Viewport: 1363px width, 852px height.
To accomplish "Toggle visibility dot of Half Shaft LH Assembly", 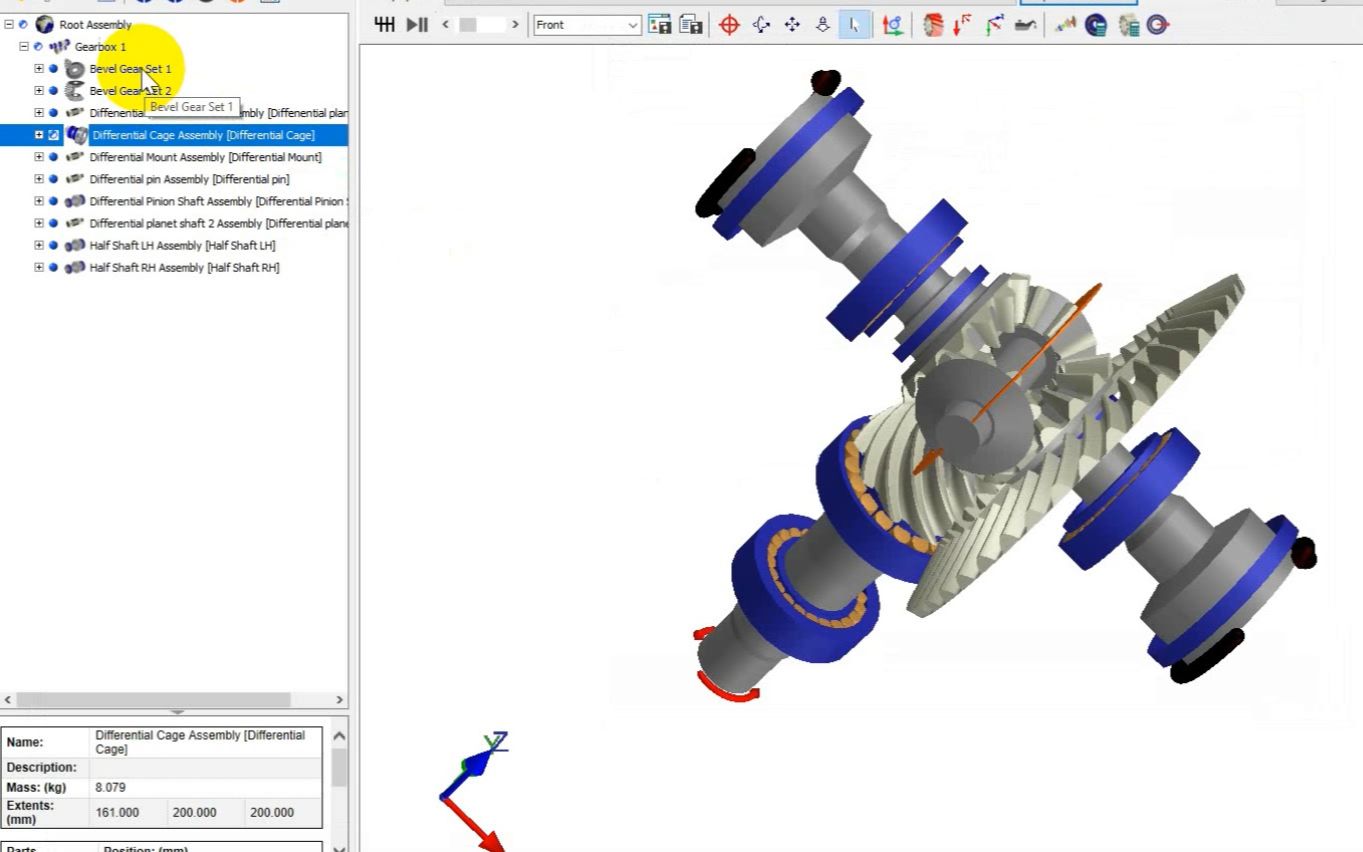I will [x=53, y=245].
